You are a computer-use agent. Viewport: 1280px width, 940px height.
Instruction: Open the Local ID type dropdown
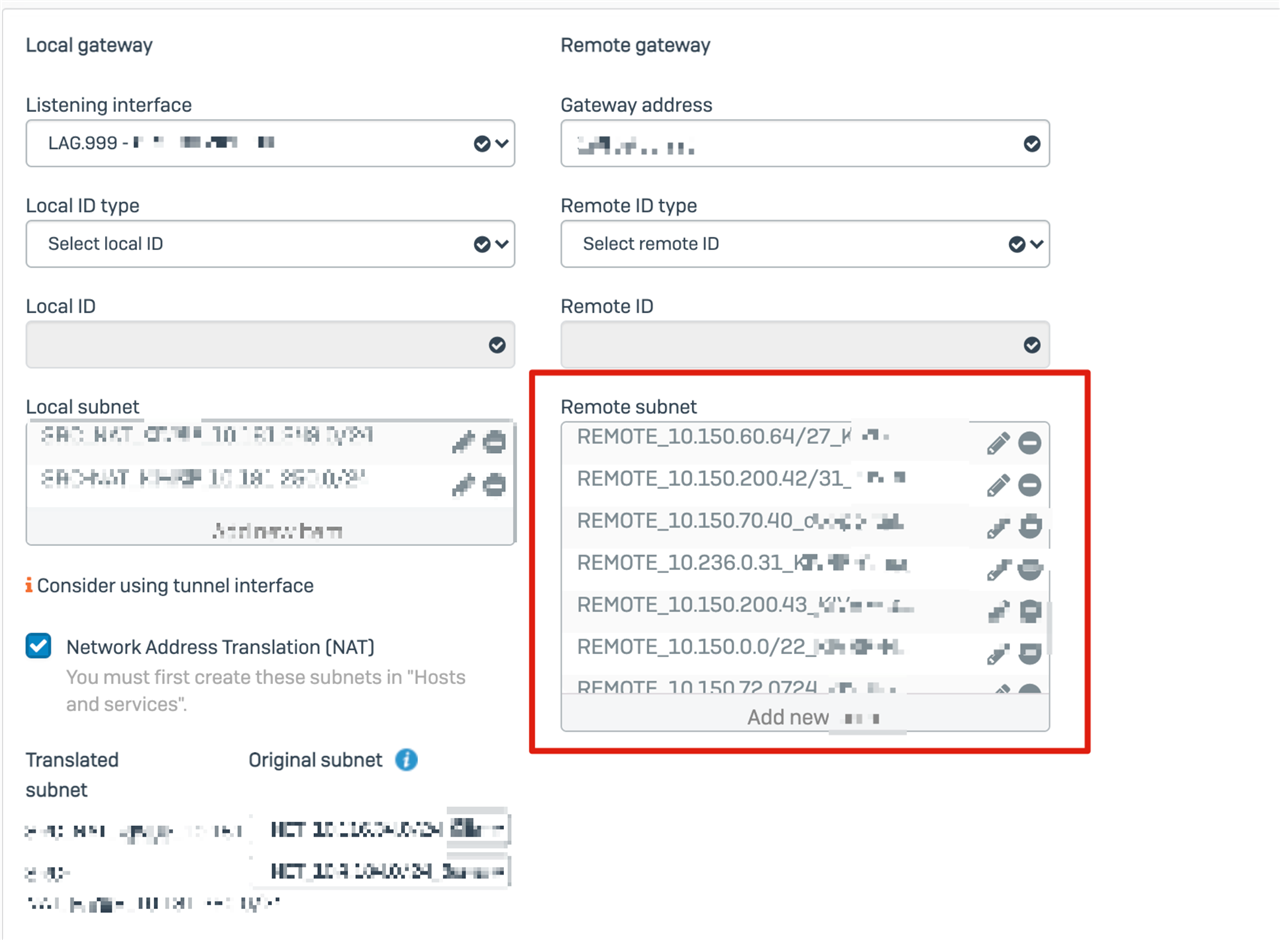tap(270, 244)
